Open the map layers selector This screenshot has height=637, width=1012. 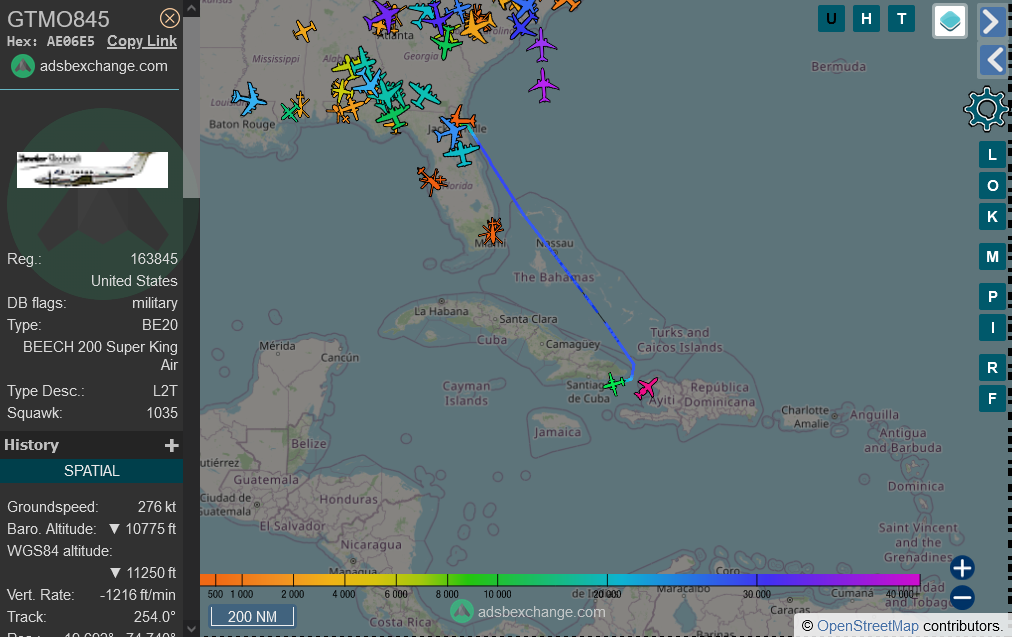(x=950, y=21)
